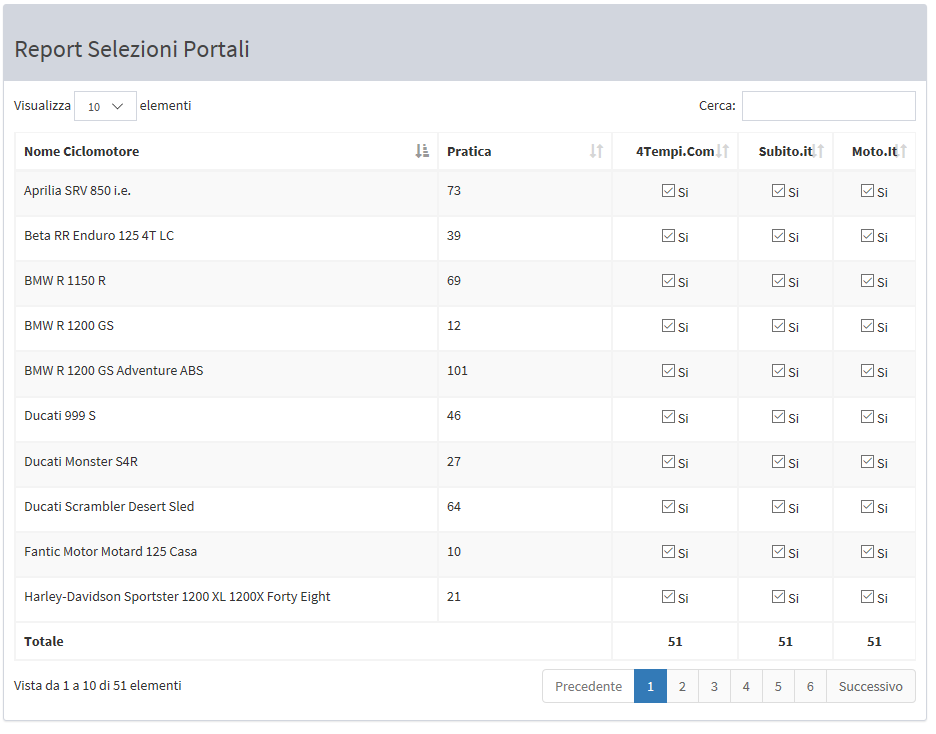The height and width of the screenshot is (734, 936).
Task: Click the Fantic Motor Motard 125 Casa name
Action: coord(110,552)
